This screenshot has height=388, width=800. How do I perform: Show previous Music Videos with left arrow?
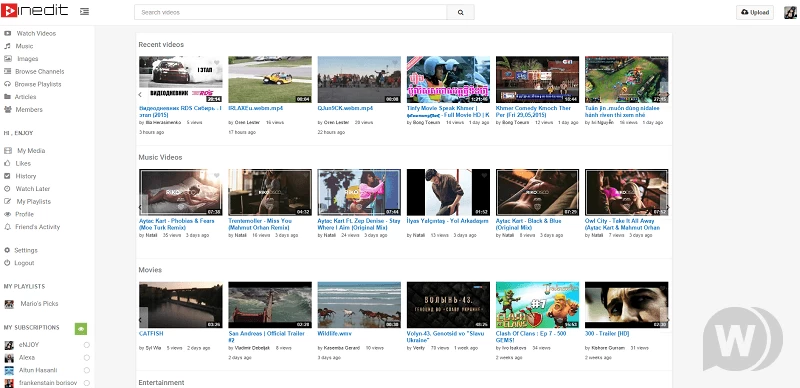(x=141, y=207)
